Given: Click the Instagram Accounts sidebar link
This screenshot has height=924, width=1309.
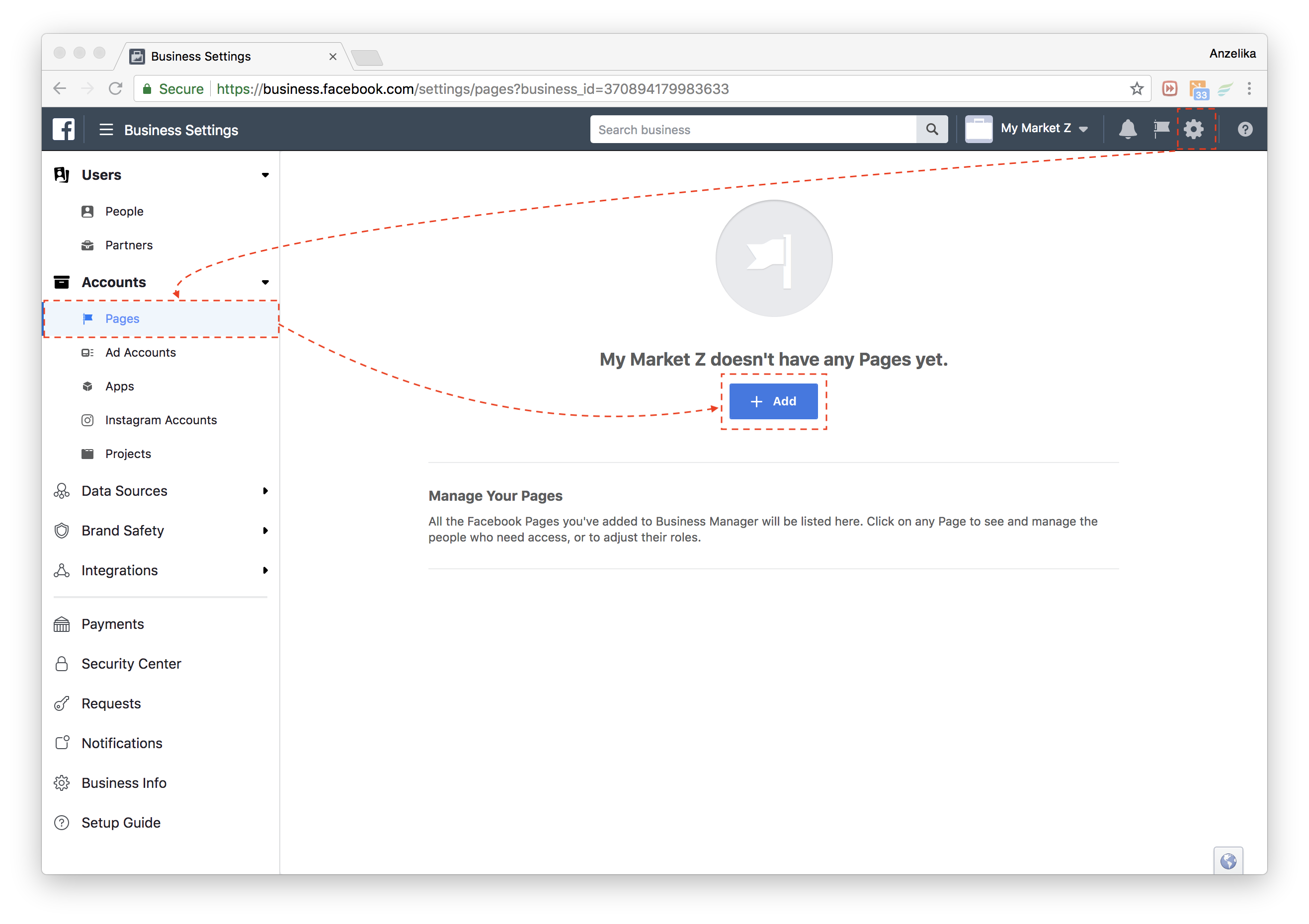Looking at the screenshot, I should 161,419.
